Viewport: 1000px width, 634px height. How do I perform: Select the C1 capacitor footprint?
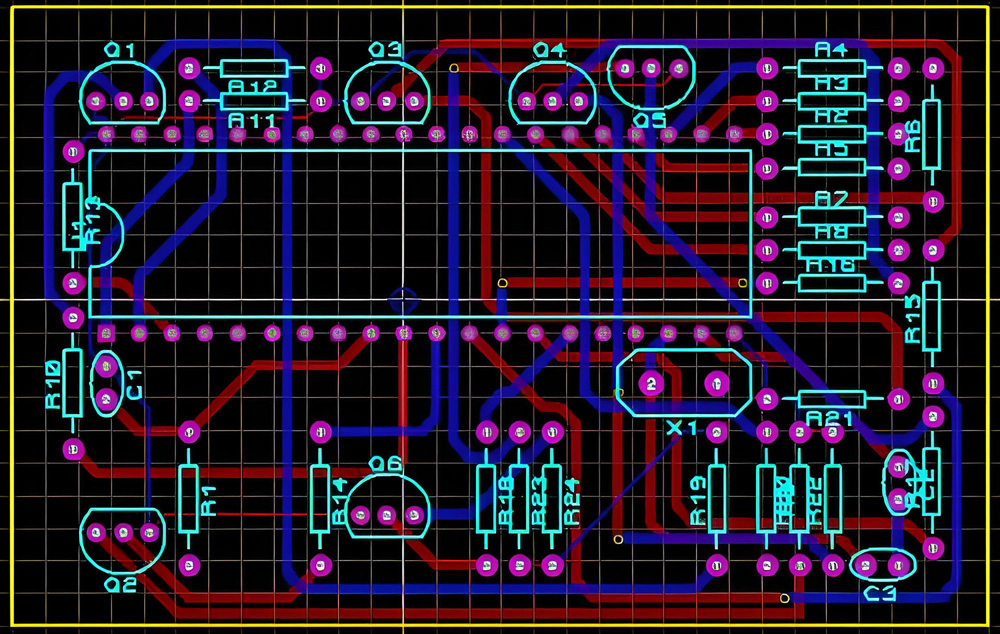(x=107, y=384)
